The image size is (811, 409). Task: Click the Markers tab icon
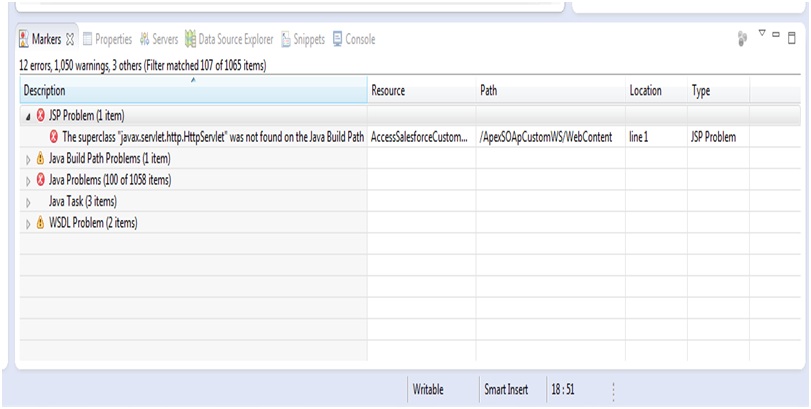(x=24, y=39)
